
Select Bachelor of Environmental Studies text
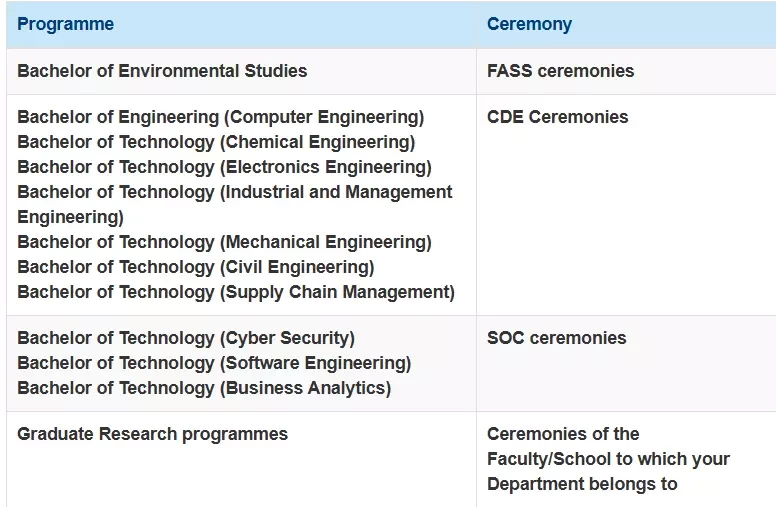(x=162, y=71)
